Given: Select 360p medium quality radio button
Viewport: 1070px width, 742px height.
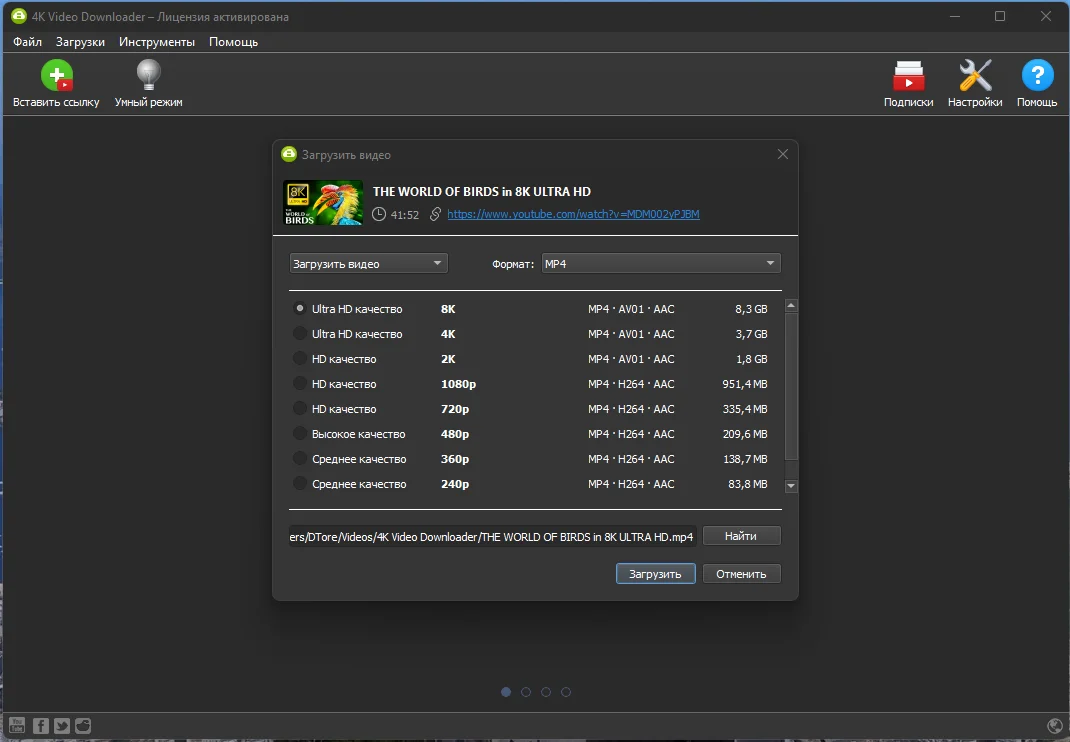Looking at the screenshot, I should click(x=300, y=459).
